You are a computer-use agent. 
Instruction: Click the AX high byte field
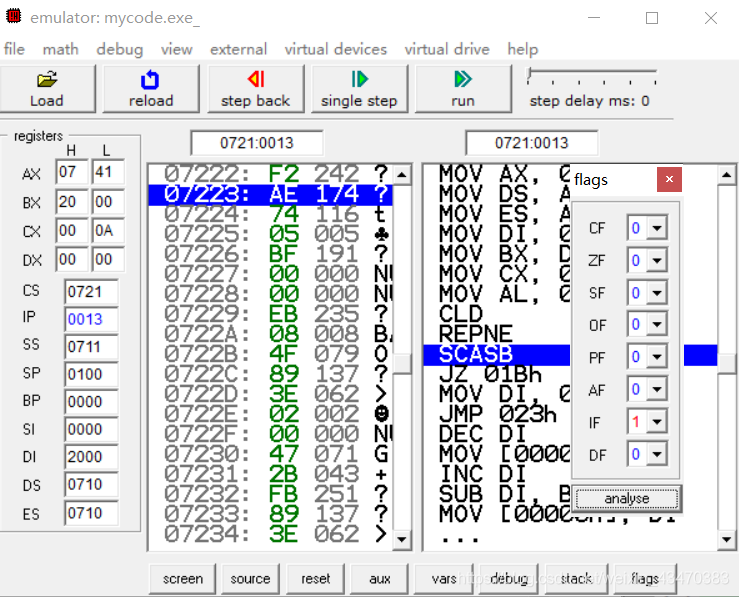[x=72, y=172]
